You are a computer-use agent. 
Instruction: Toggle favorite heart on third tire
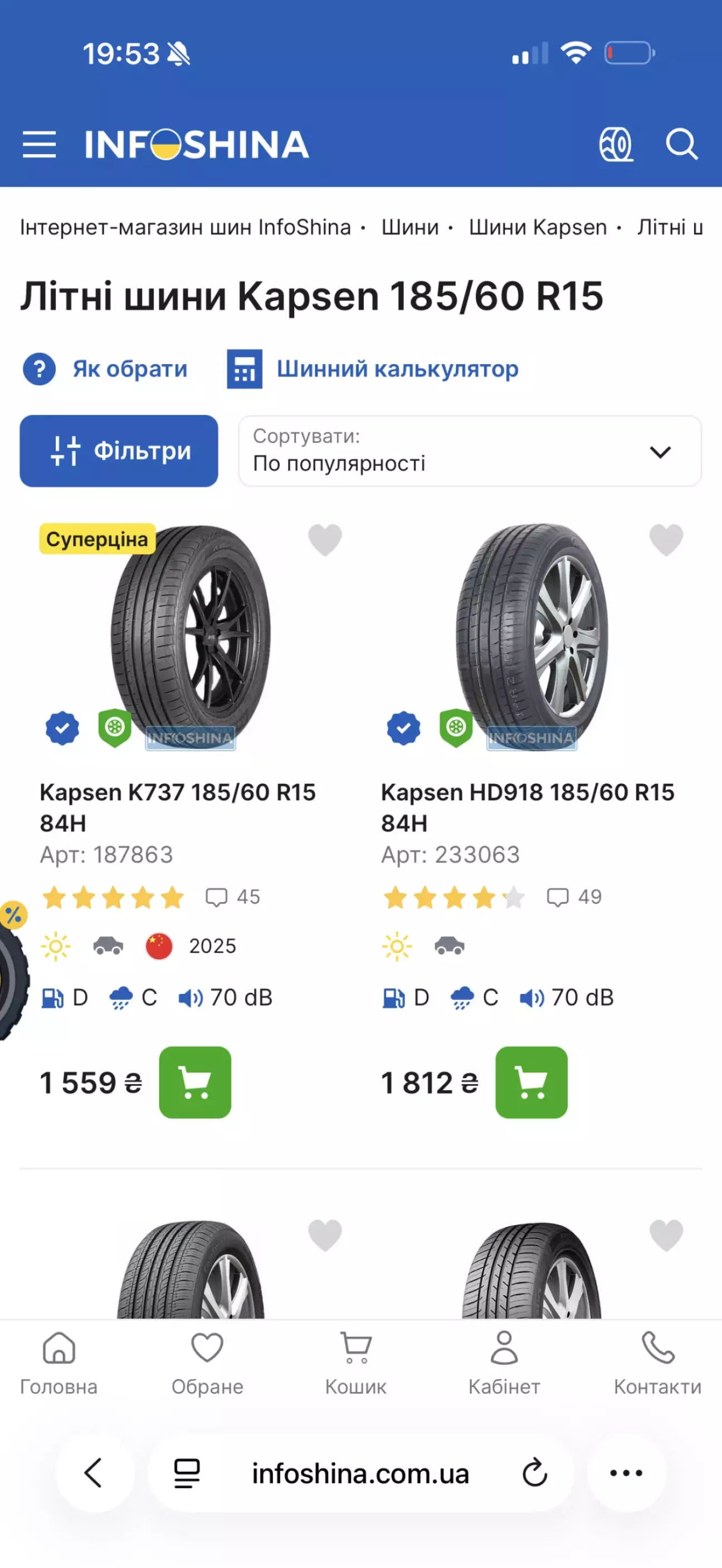pyautogui.click(x=325, y=1236)
